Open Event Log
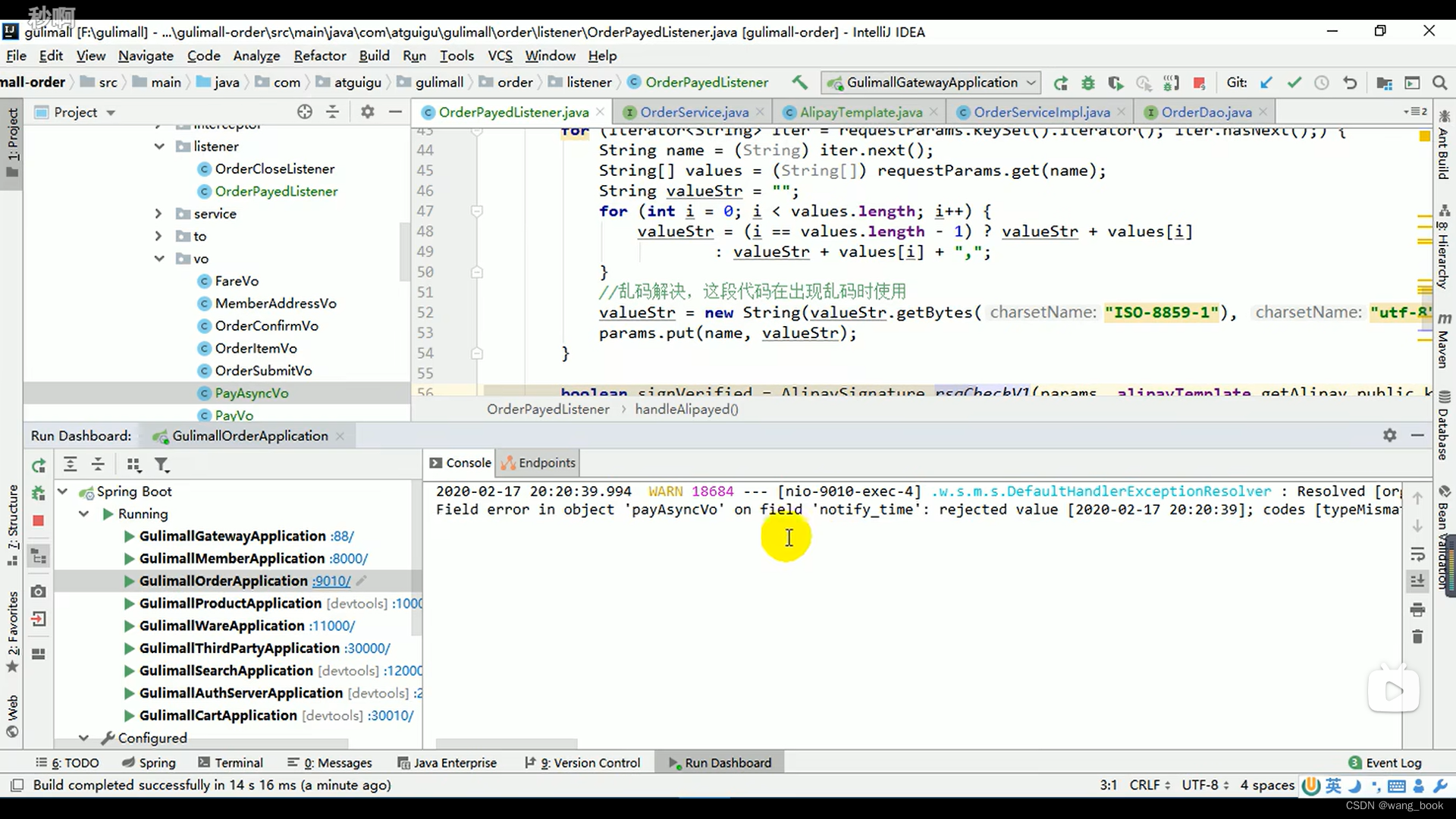This screenshot has height=819, width=1456. pos(1385,763)
